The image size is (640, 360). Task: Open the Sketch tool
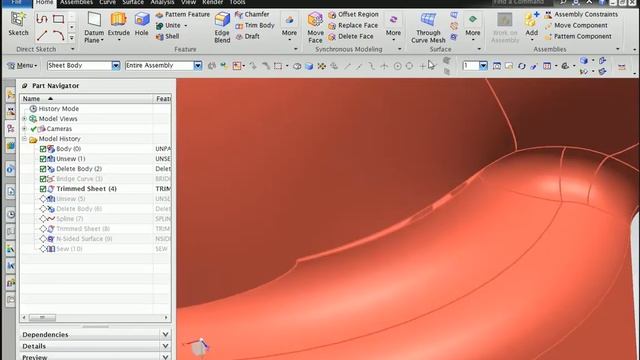tap(18, 24)
